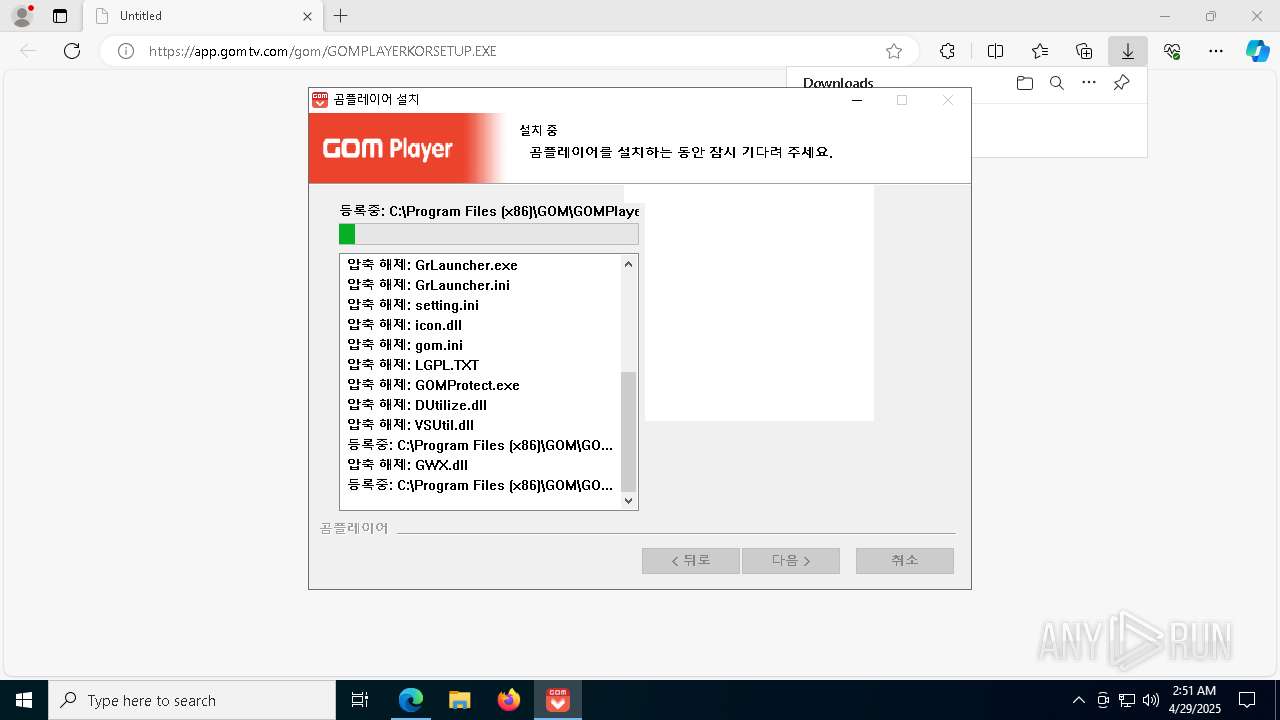Toggle split screen icon in toolbar
The height and width of the screenshot is (720, 1280).
[x=995, y=51]
